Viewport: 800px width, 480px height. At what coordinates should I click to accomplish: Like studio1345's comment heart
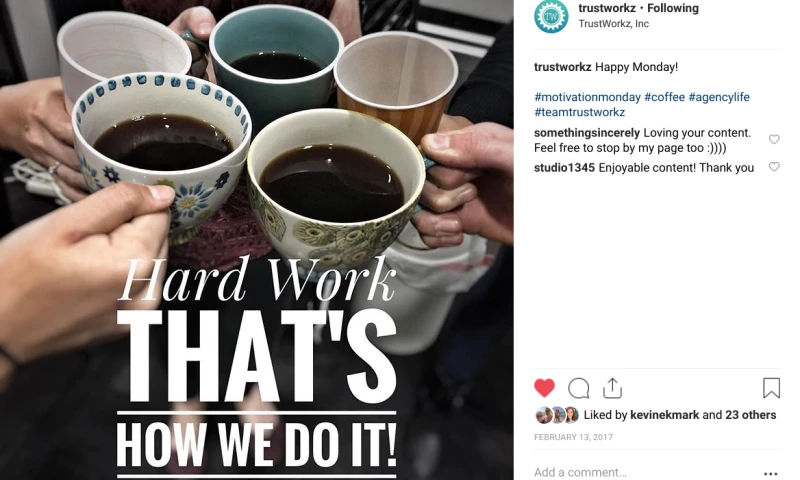(x=774, y=167)
